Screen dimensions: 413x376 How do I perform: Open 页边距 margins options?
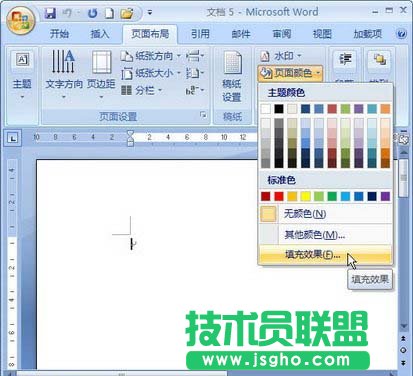101,75
